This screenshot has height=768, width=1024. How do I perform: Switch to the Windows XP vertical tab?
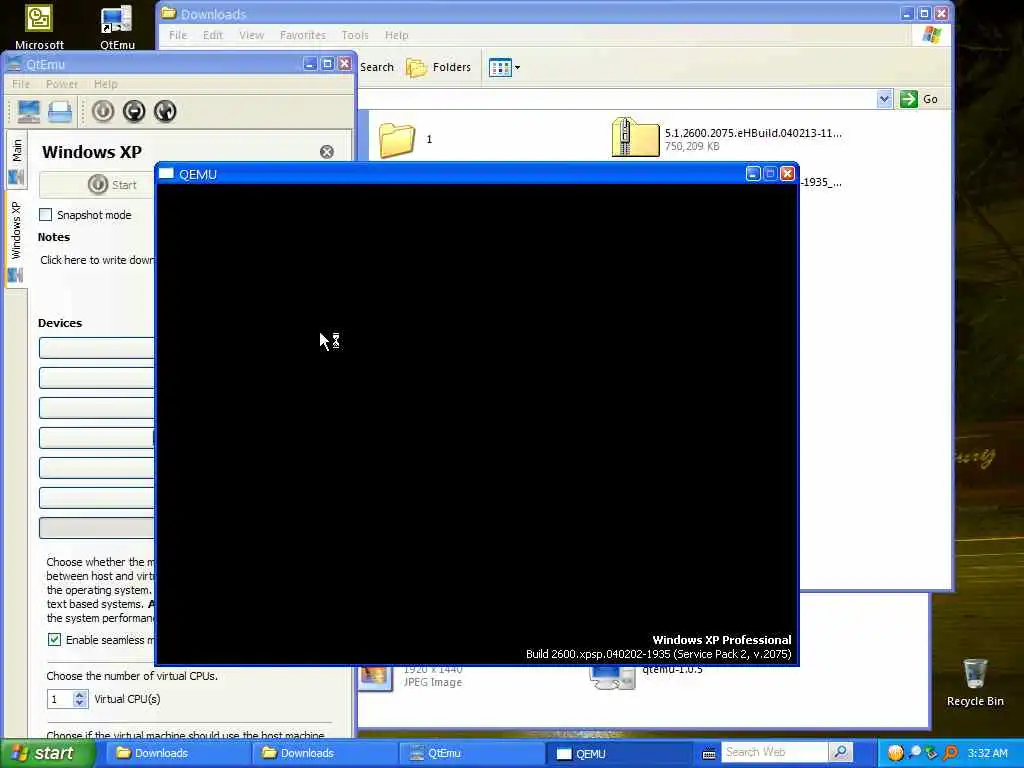pyautogui.click(x=16, y=240)
